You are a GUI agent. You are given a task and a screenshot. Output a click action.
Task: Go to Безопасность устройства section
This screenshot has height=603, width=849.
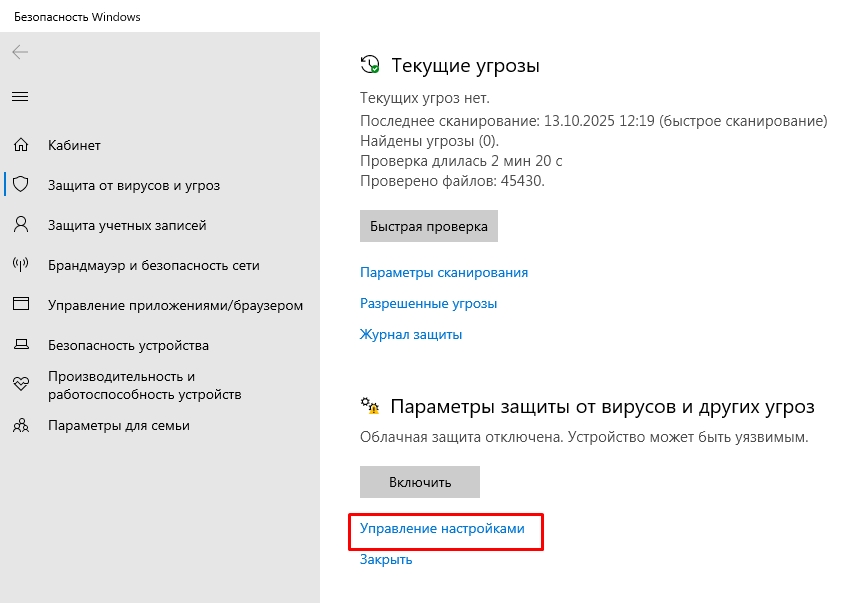pyautogui.click(x=128, y=345)
